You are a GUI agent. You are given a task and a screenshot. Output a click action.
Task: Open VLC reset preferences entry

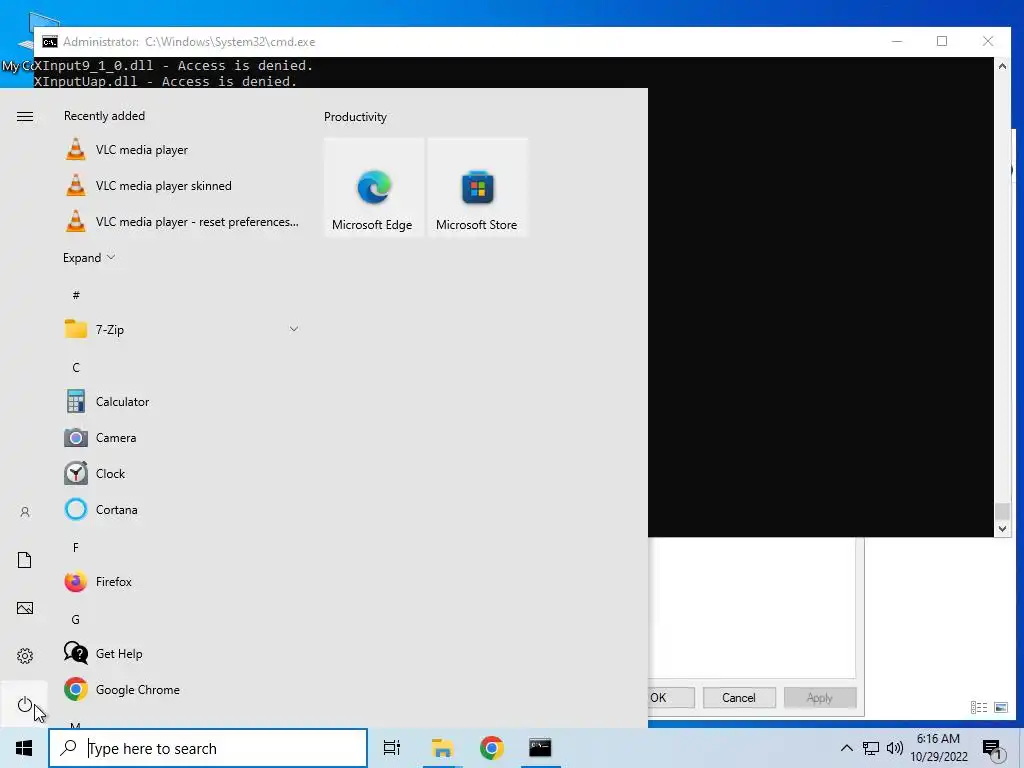coord(182,221)
